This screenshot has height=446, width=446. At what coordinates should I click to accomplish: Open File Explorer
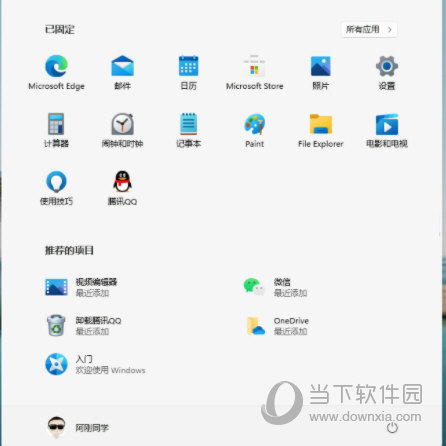(x=320, y=130)
